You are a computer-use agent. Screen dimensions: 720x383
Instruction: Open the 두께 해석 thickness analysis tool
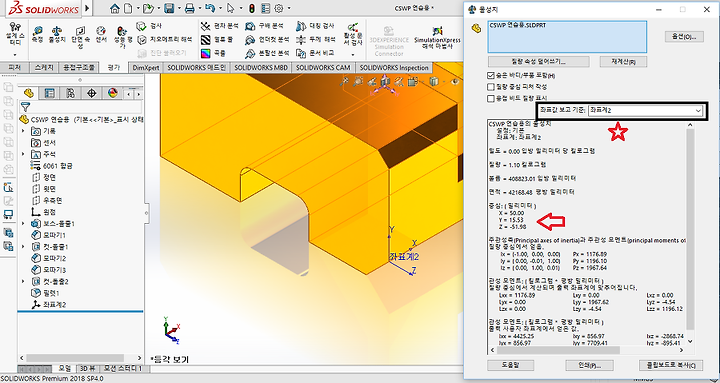(x=315, y=39)
